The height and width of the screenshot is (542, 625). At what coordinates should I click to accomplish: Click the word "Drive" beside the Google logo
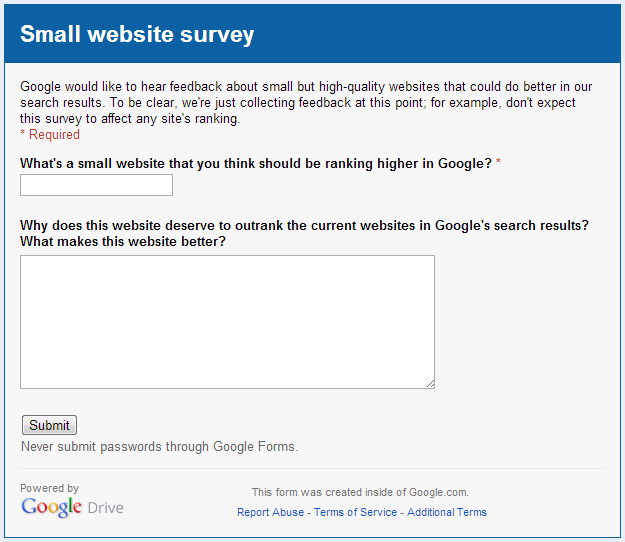point(105,508)
